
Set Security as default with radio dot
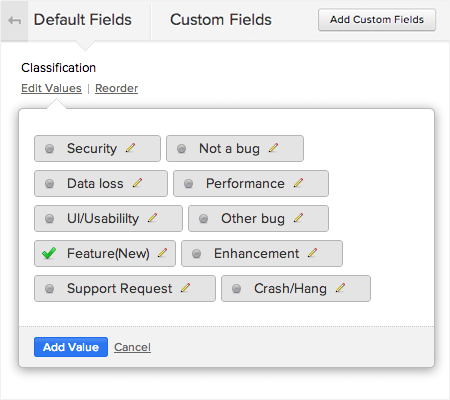49,149
